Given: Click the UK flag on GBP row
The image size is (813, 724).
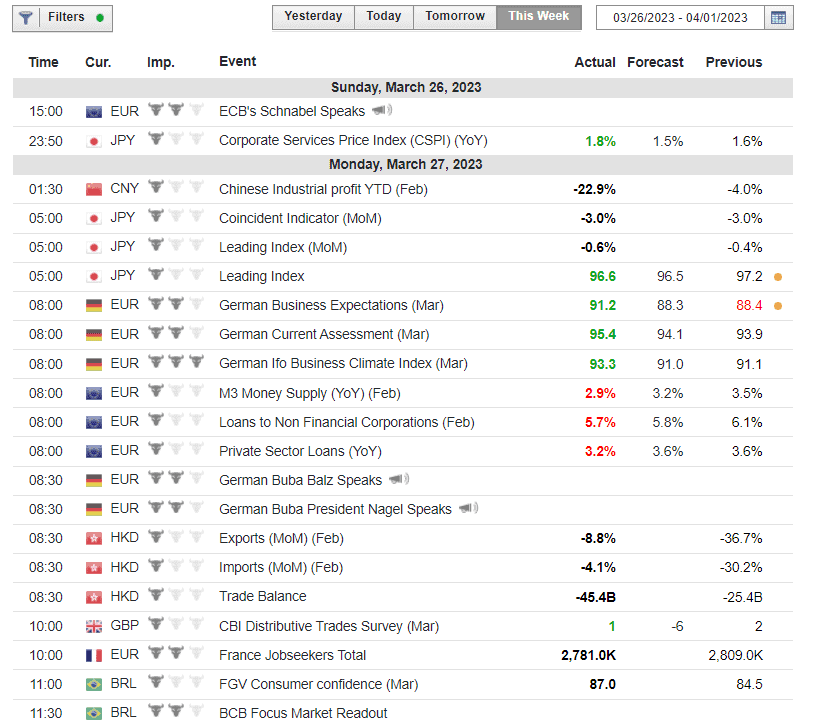Looking at the screenshot, I should [x=94, y=626].
